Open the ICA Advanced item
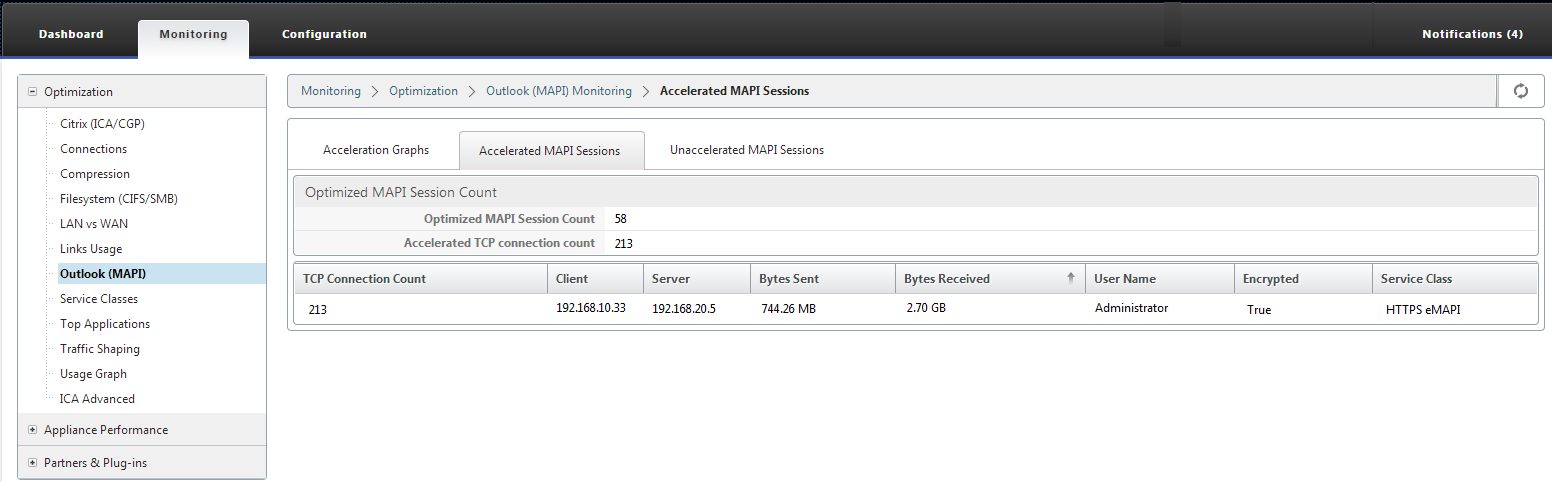Viewport: 1553px width, 490px height. tap(97, 399)
